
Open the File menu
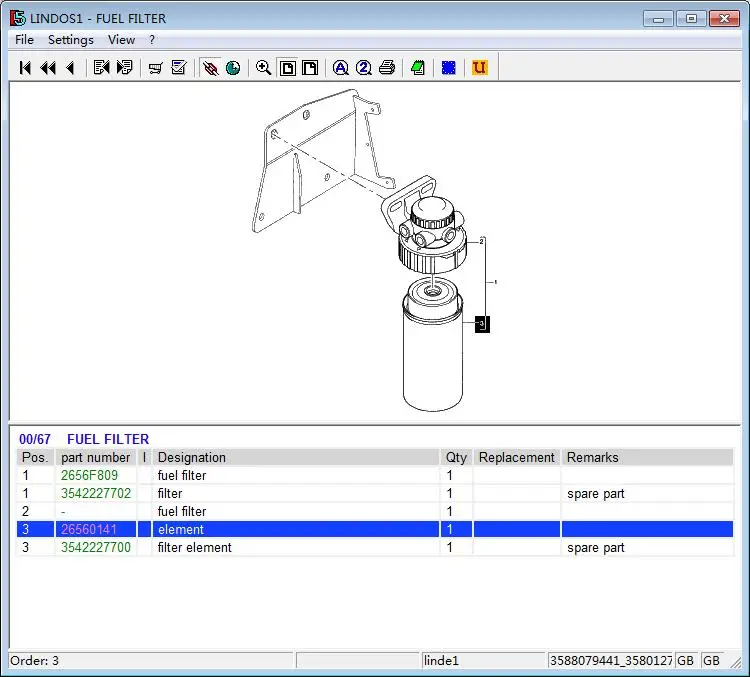[x=24, y=40]
